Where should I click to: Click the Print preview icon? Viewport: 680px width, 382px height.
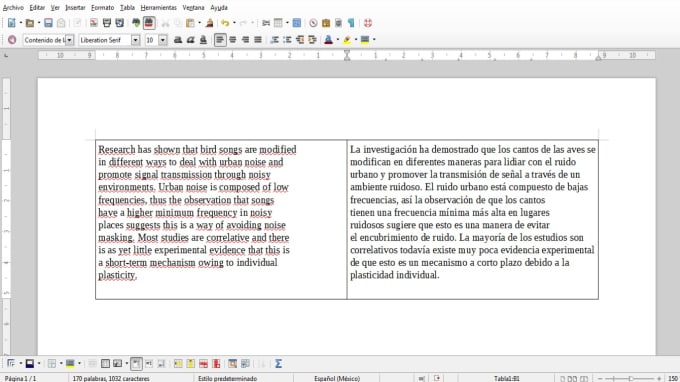(120, 23)
